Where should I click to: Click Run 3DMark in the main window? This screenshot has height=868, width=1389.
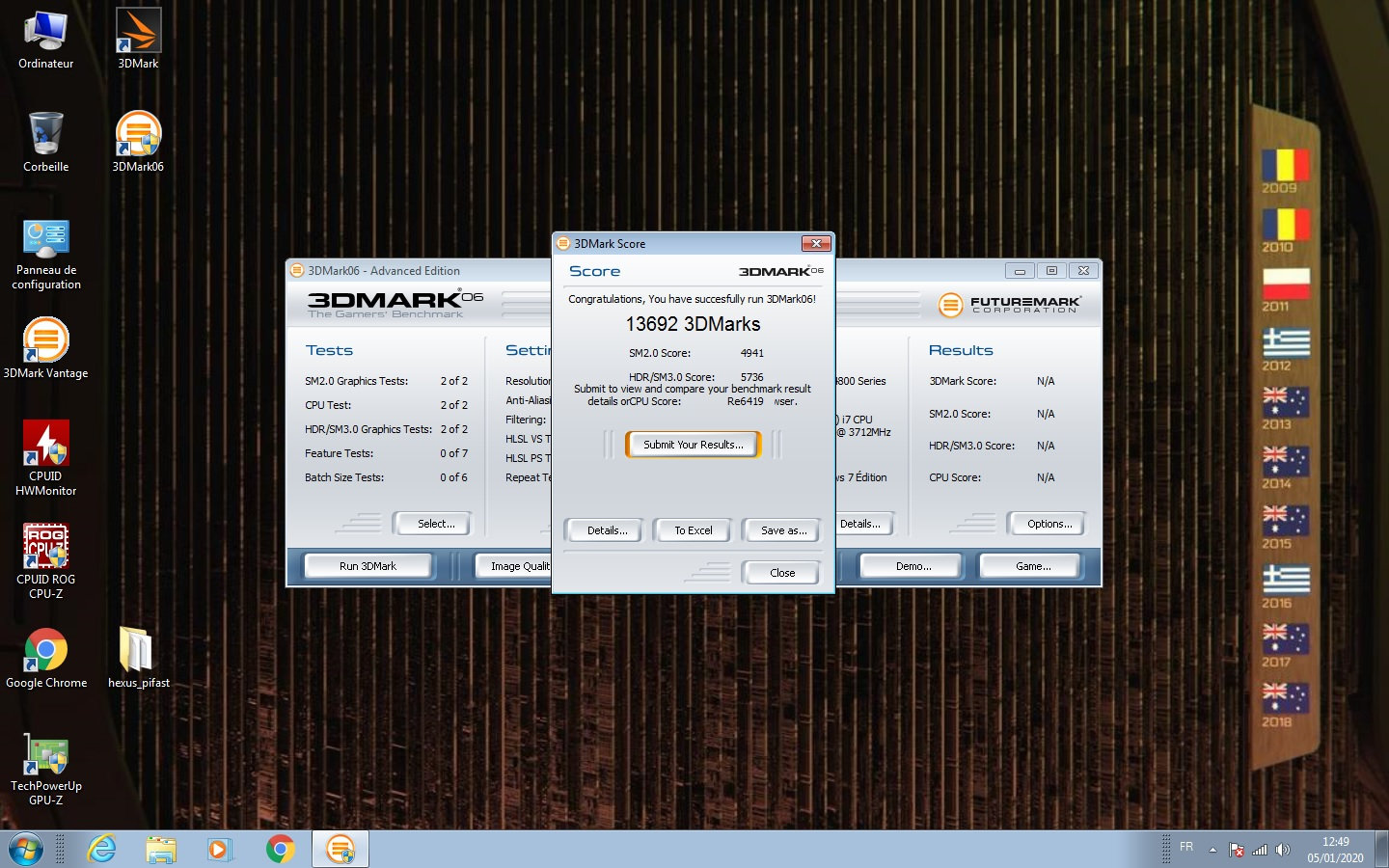pyautogui.click(x=368, y=566)
